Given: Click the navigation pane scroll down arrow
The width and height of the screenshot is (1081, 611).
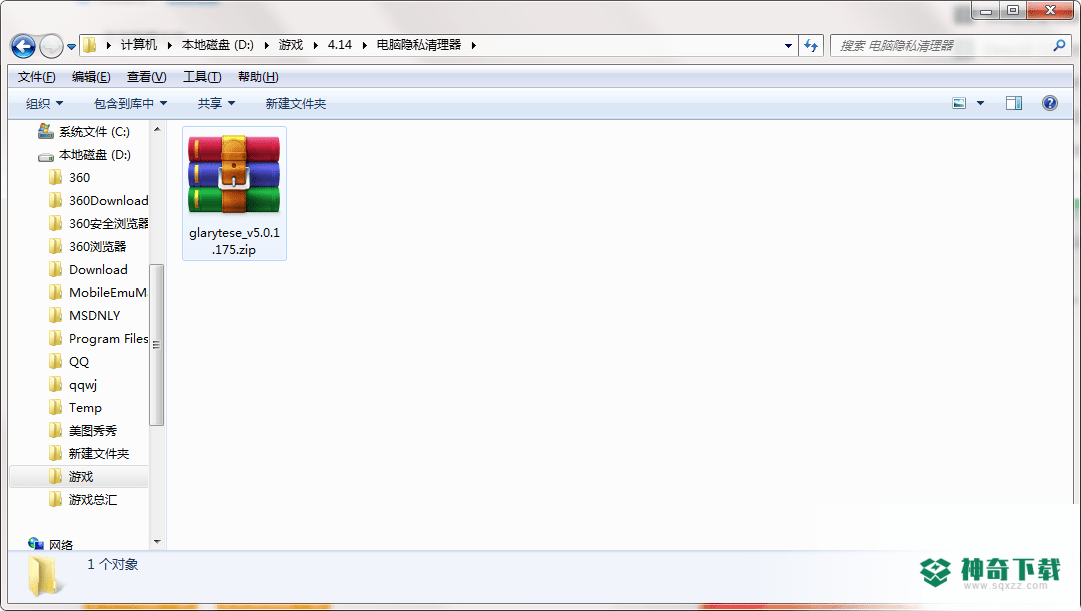Looking at the screenshot, I should 157,542.
